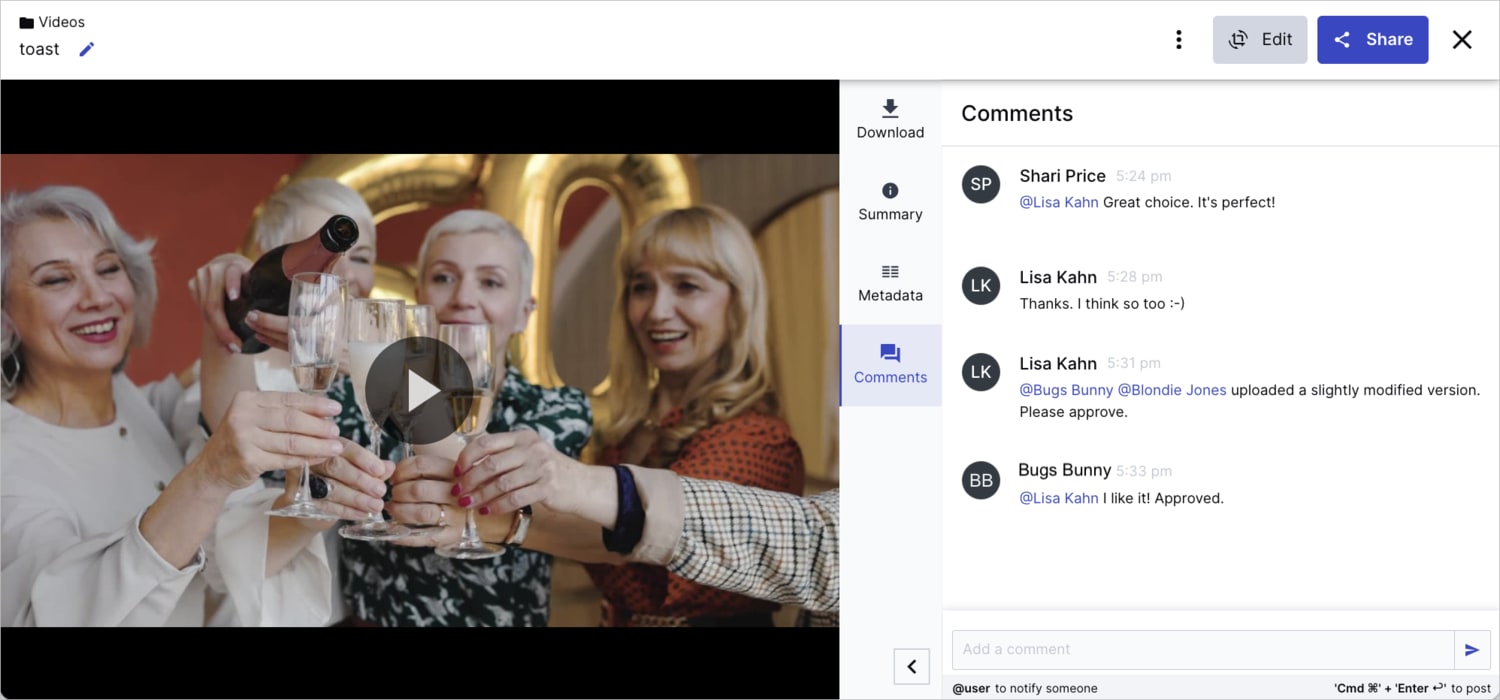Play the toast video
The width and height of the screenshot is (1500, 700).
tap(419, 391)
